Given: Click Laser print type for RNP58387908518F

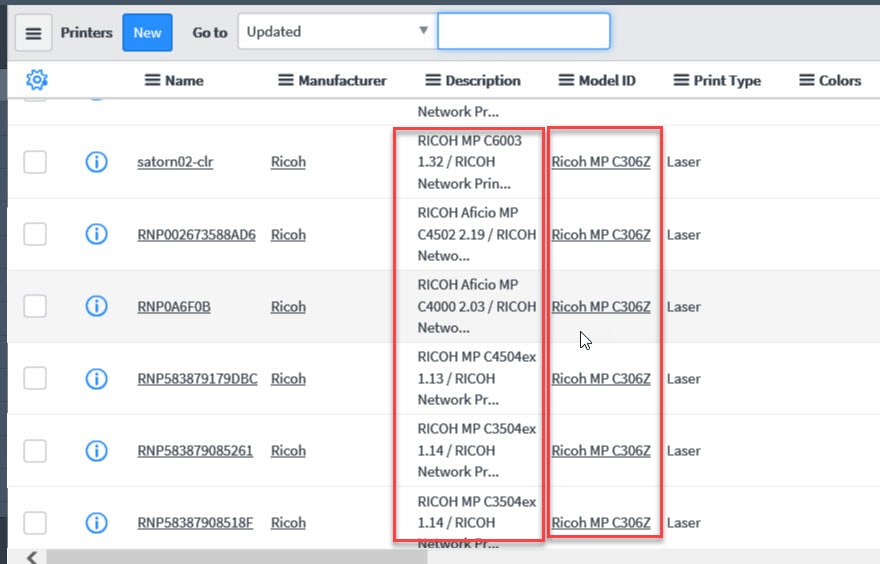Looking at the screenshot, I should click(x=684, y=523).
